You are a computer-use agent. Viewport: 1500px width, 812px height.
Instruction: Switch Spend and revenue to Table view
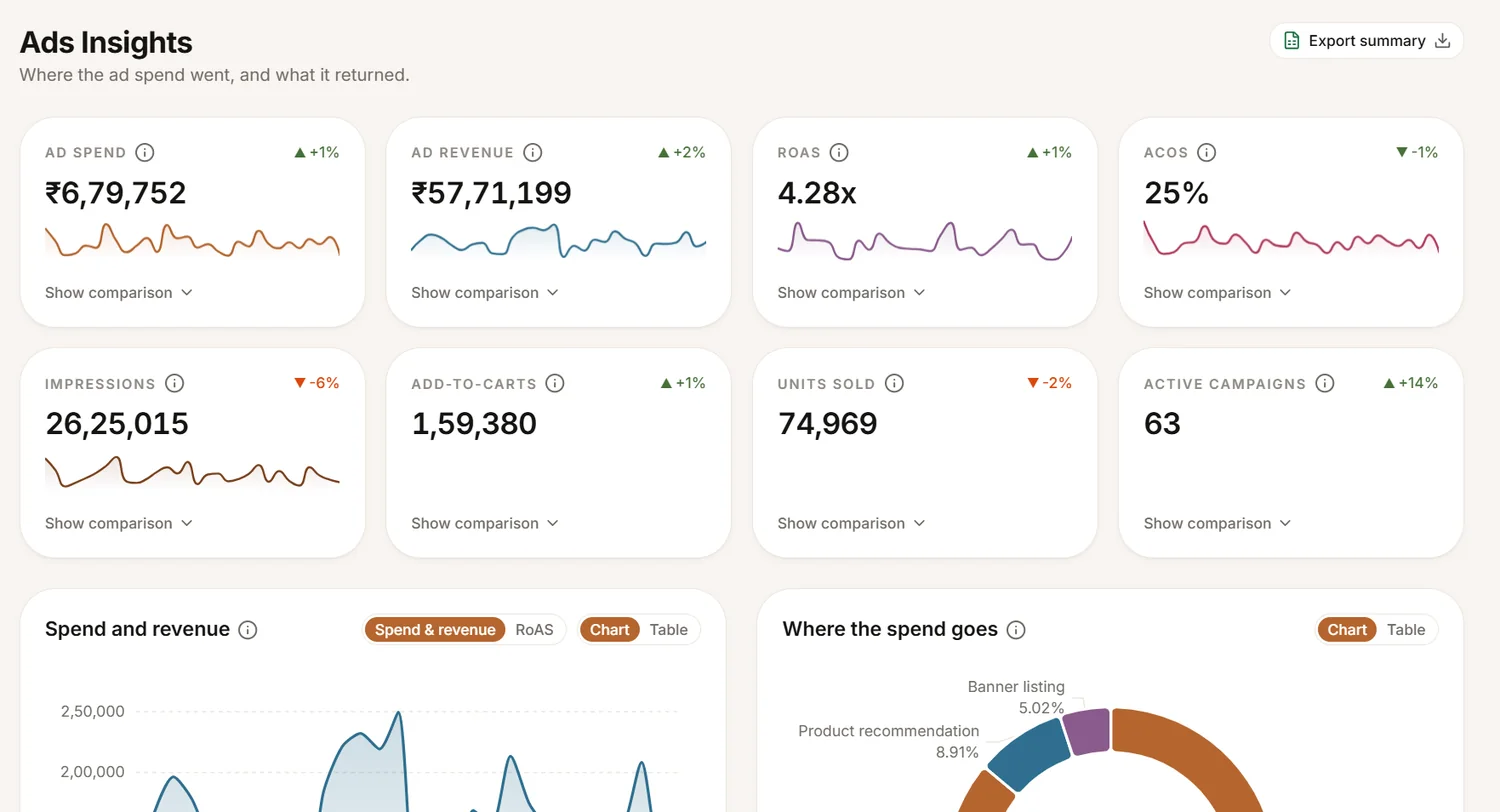(669, 630)
